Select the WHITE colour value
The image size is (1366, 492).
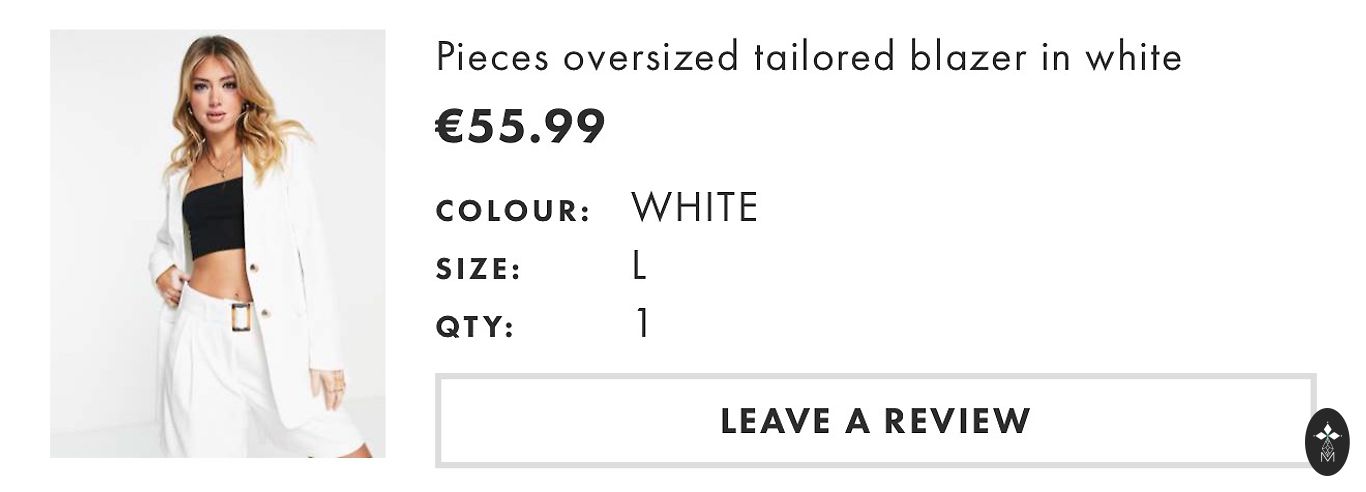coord(694,208)
